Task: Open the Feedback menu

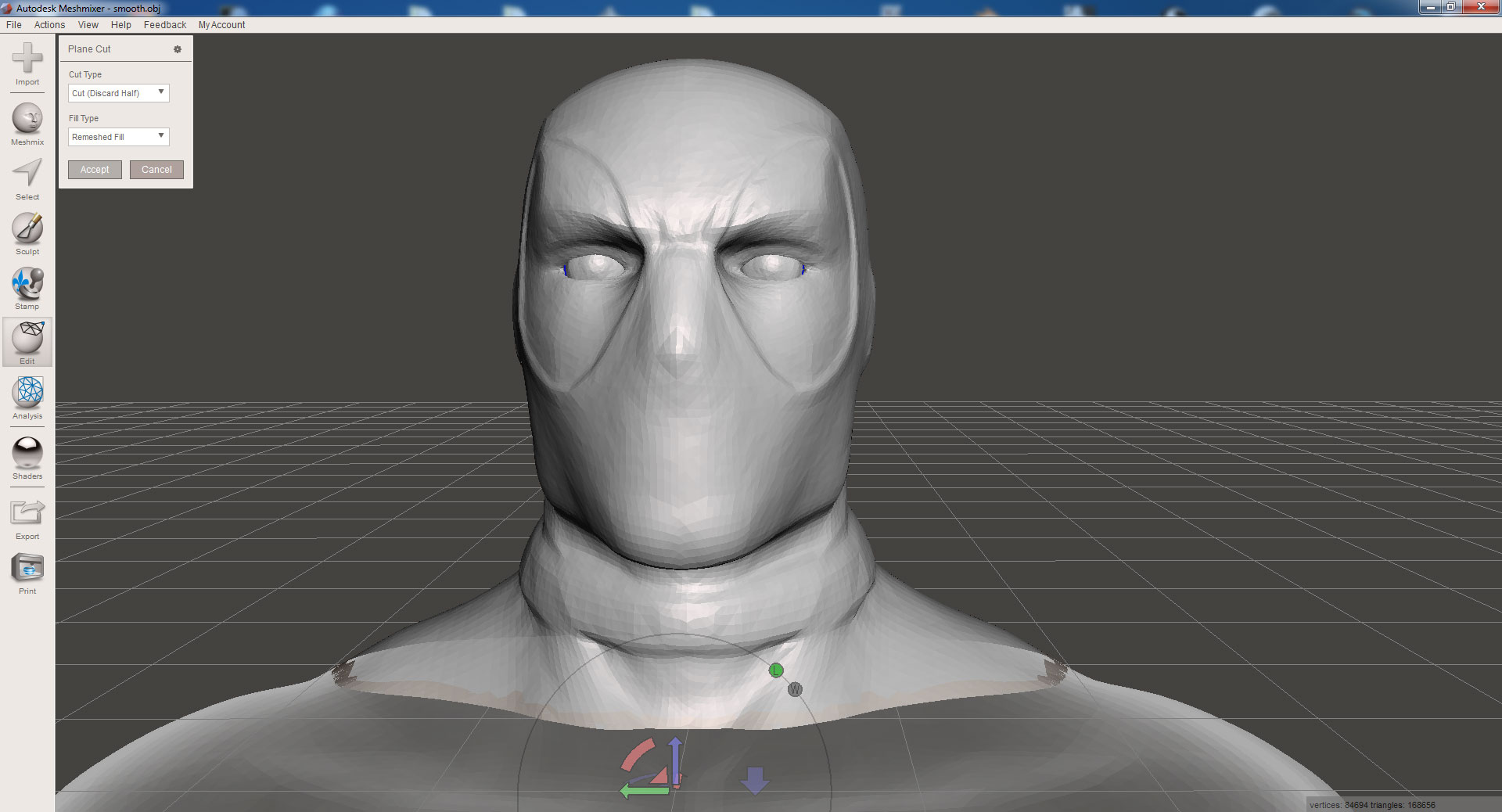Action: (x=165, y=25)
